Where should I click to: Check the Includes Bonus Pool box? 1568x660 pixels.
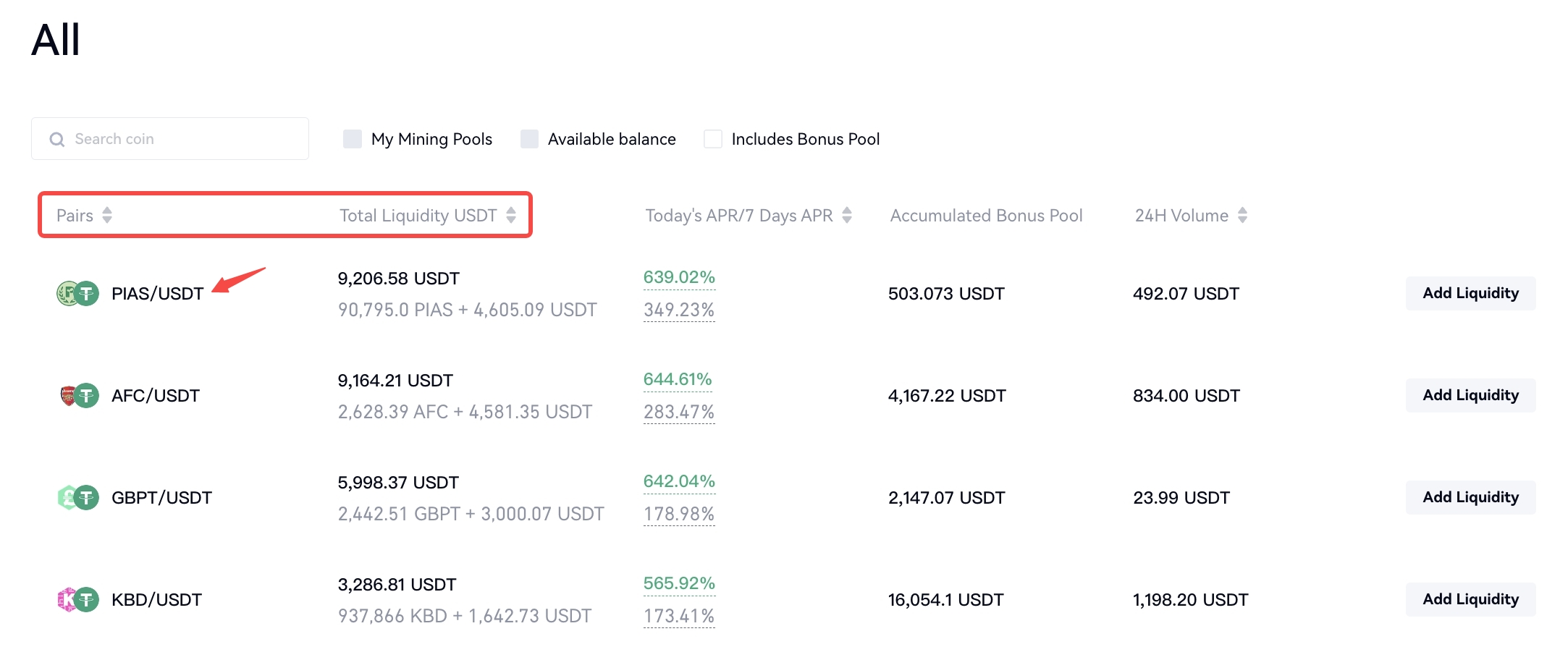coord(713,139)
